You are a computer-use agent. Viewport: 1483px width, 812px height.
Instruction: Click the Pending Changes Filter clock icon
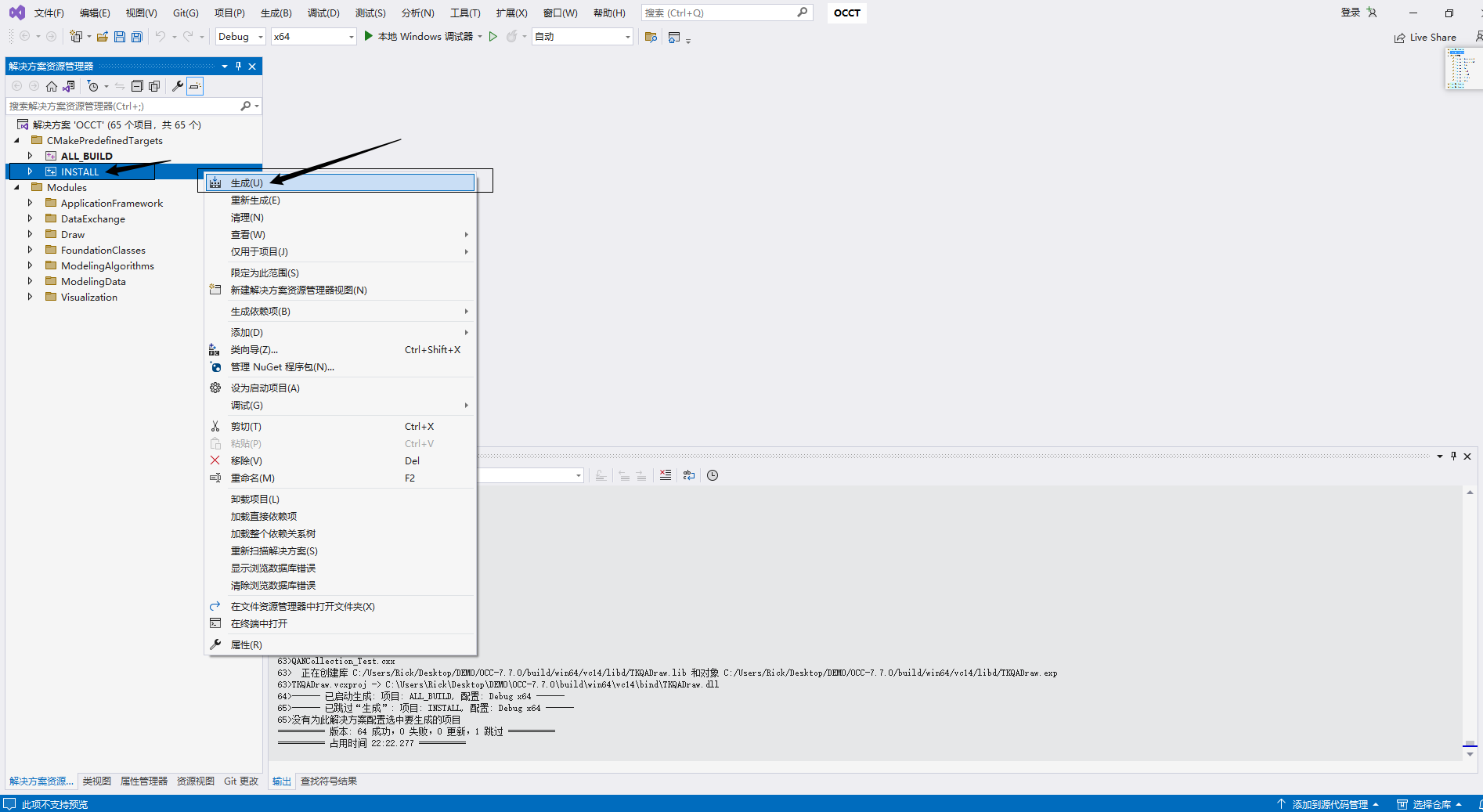[93, 86]
